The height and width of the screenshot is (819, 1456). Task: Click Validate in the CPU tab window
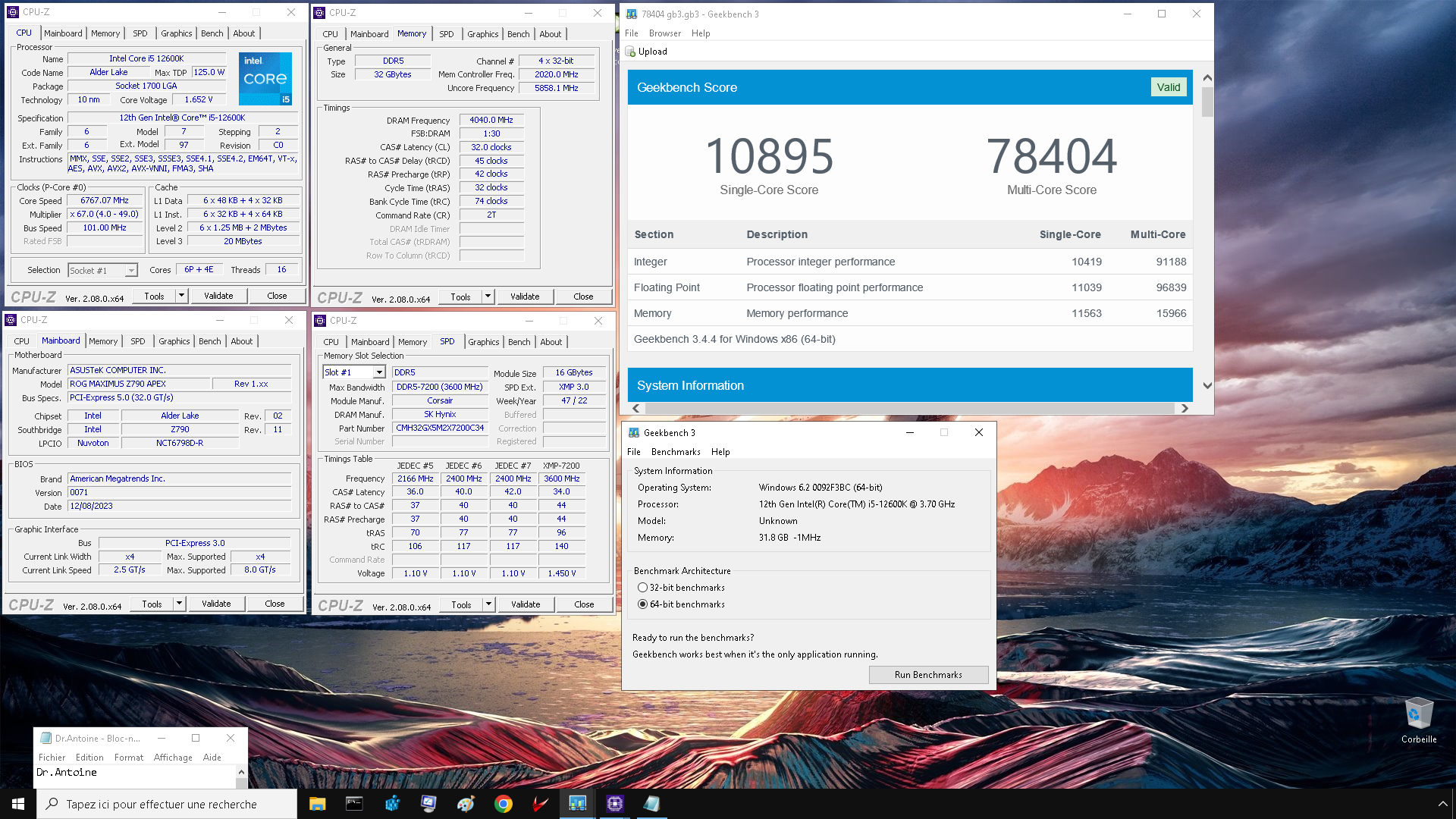pos(218,296)
